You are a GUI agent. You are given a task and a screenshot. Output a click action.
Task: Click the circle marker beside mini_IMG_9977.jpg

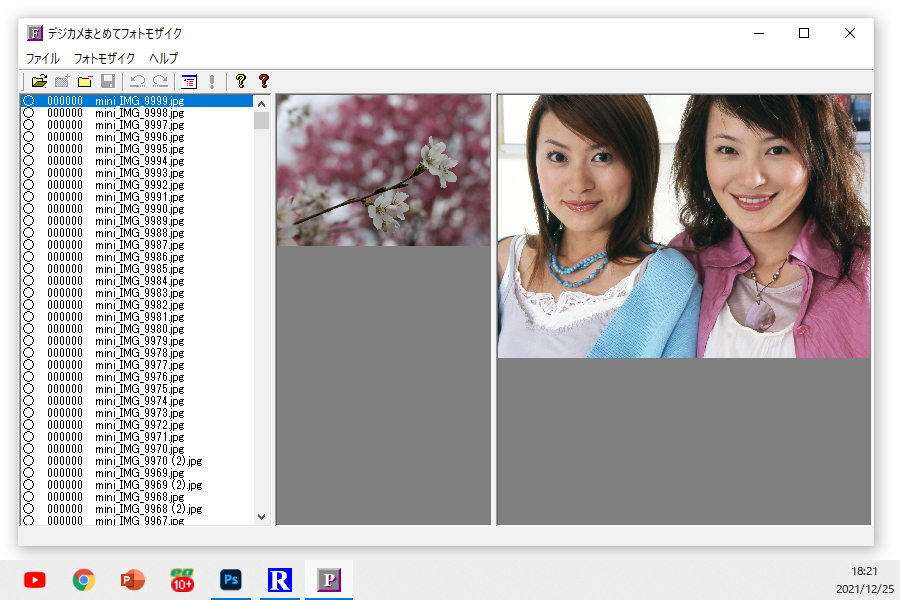coord(29,365)
